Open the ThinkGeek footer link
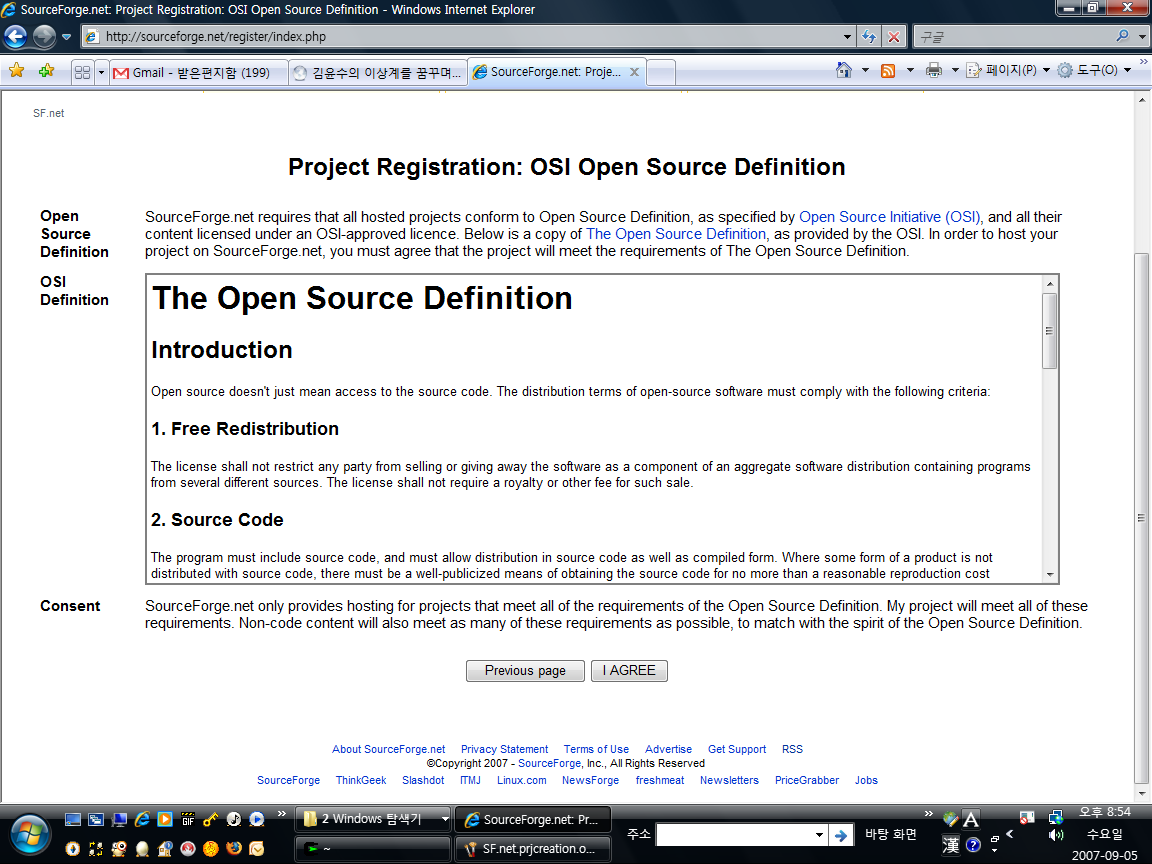The image size is (1152, 864). pyautogui.click(x=361, y=780)
